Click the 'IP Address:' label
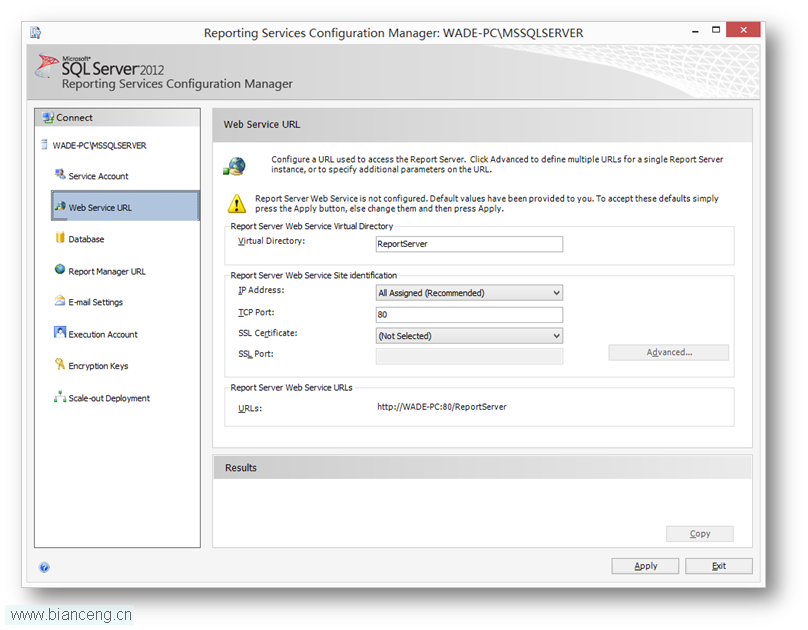808x630 pixels. pos(261,291)
